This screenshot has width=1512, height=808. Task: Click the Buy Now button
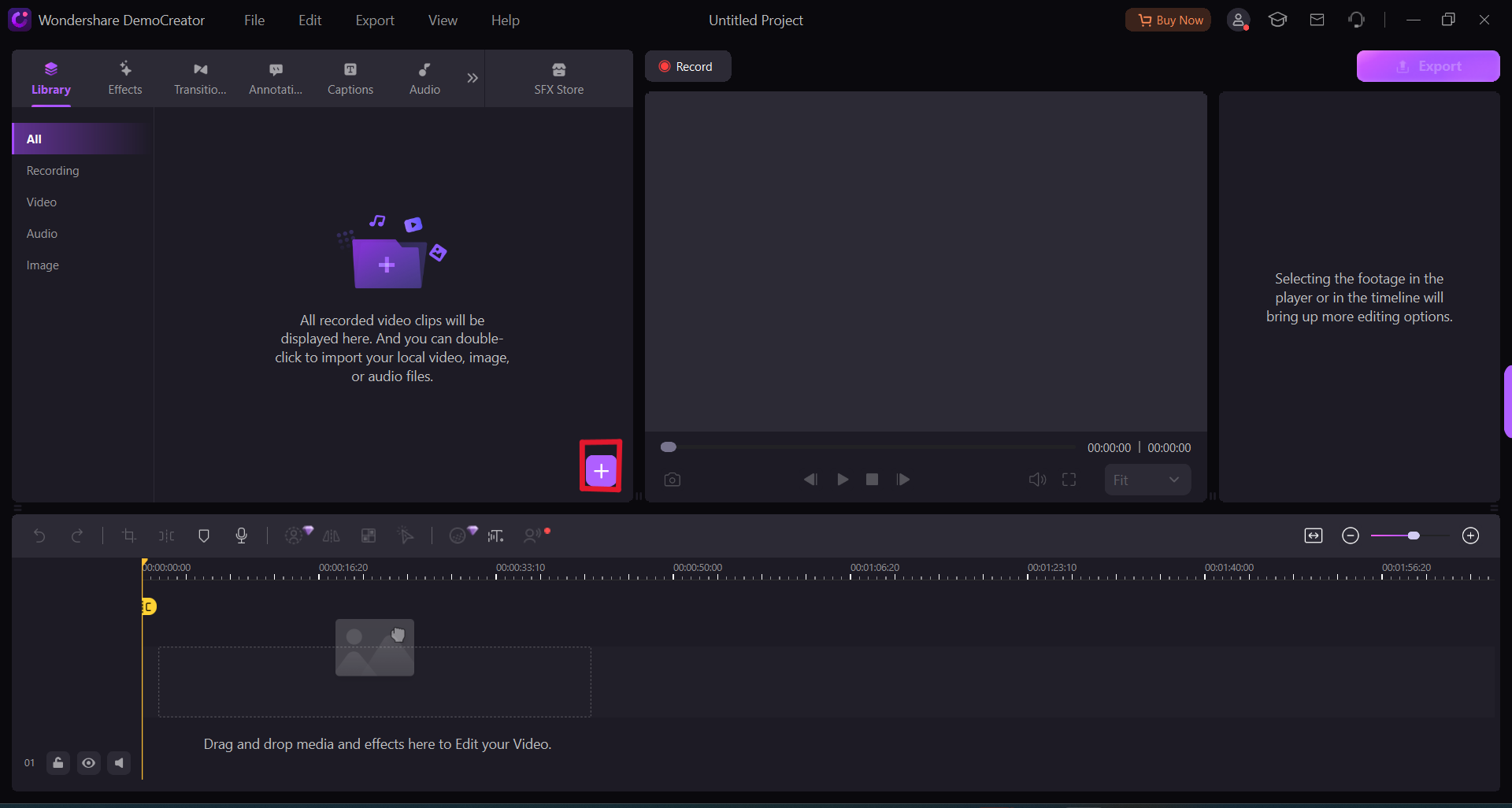pyautogui.click(x=1169, y=20)
